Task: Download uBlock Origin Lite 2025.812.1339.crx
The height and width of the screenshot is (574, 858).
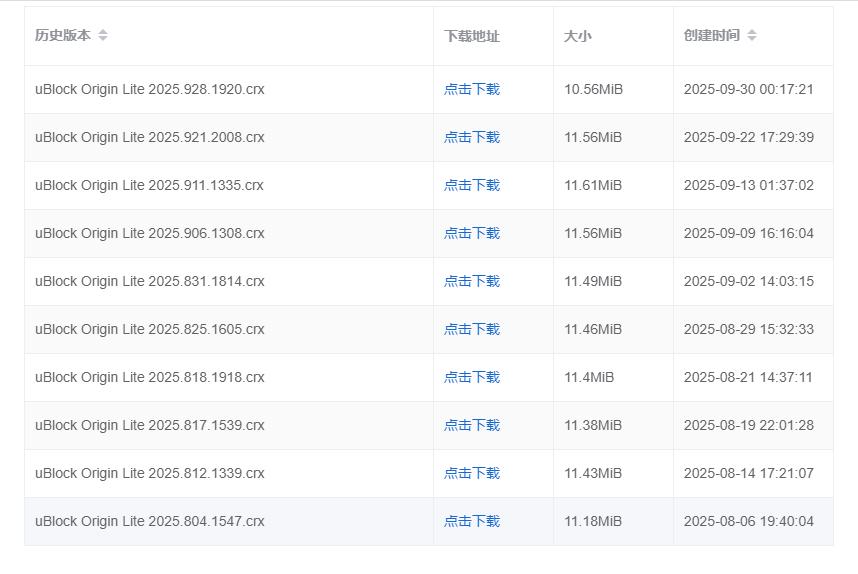Action: coord(472,473)
